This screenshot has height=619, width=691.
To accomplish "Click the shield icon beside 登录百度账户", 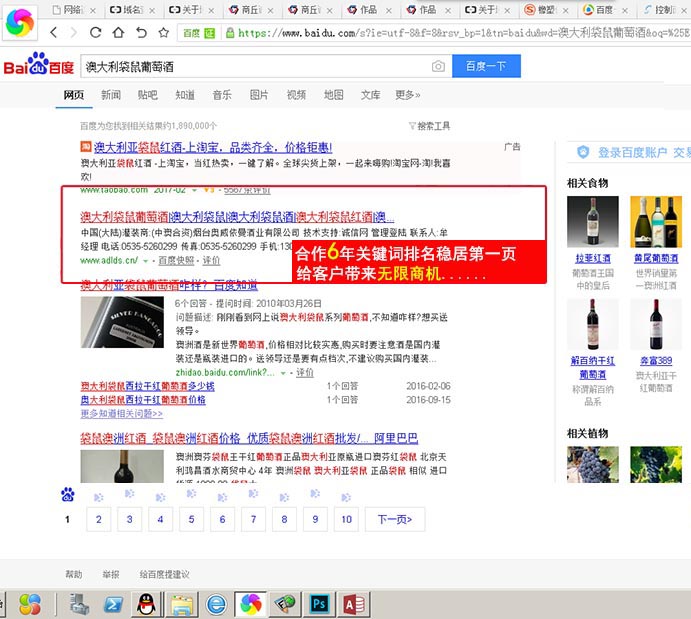I will click(583, 152).
